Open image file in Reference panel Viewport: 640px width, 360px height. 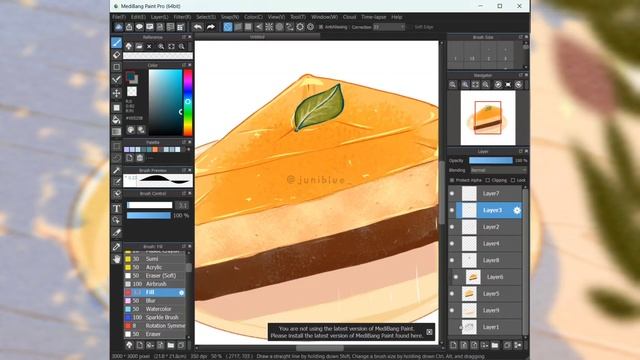coord(139,46)
